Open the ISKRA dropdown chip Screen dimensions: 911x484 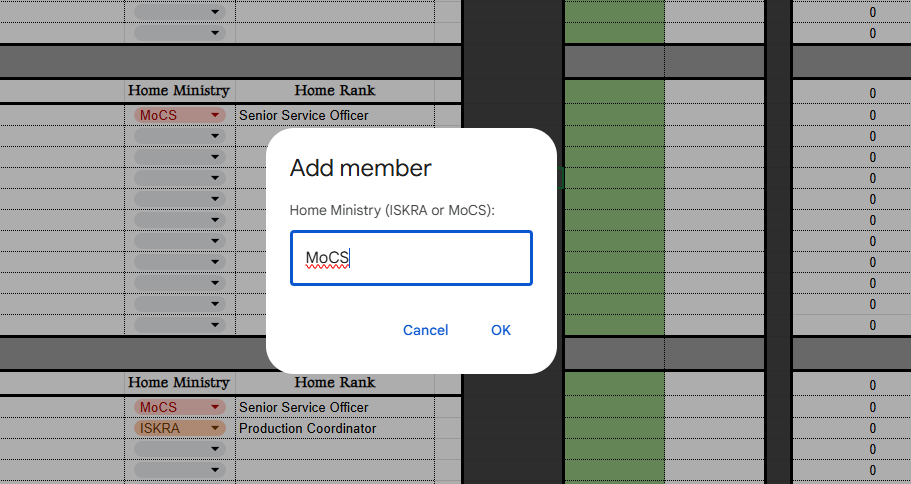[179, 428]
